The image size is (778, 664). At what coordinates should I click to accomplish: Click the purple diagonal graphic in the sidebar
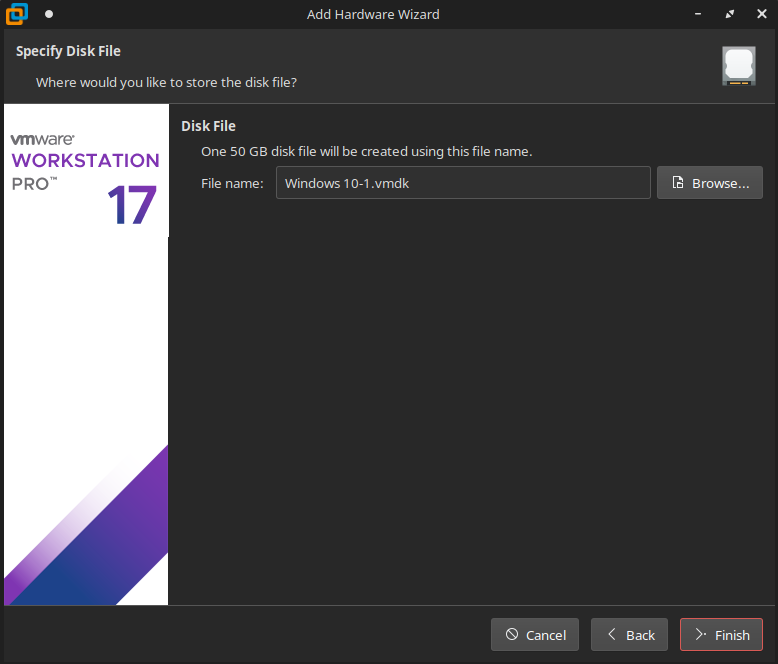[x=100, y=540]
